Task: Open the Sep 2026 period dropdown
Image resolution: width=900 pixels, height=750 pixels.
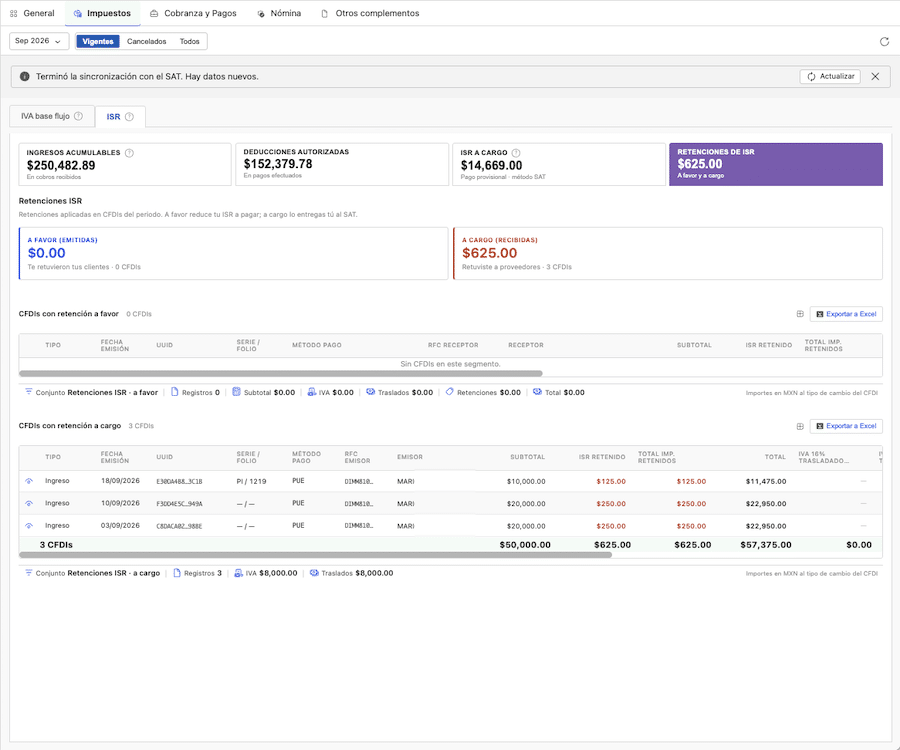Action: pyautogui.click(x=38, y=41)
